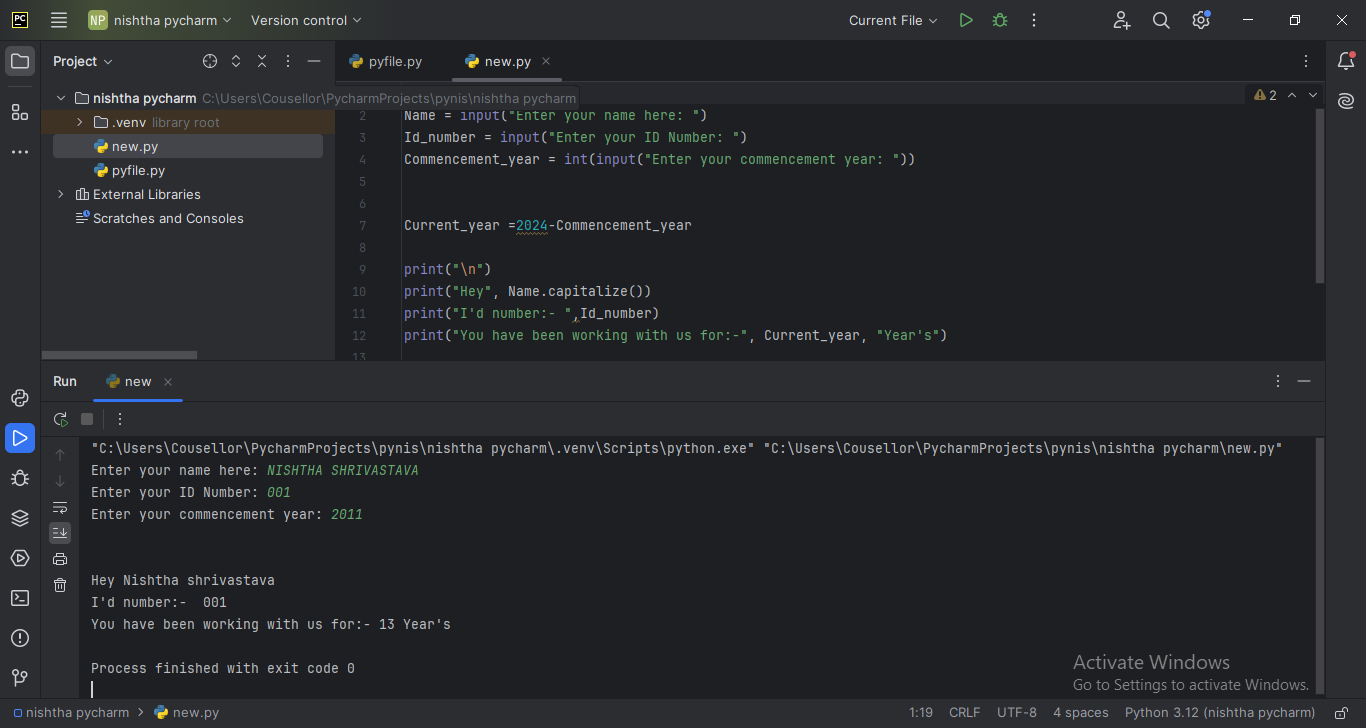Expand selected in Project panel header
The image size is (1366, 728).
click(x=236, y=61)
